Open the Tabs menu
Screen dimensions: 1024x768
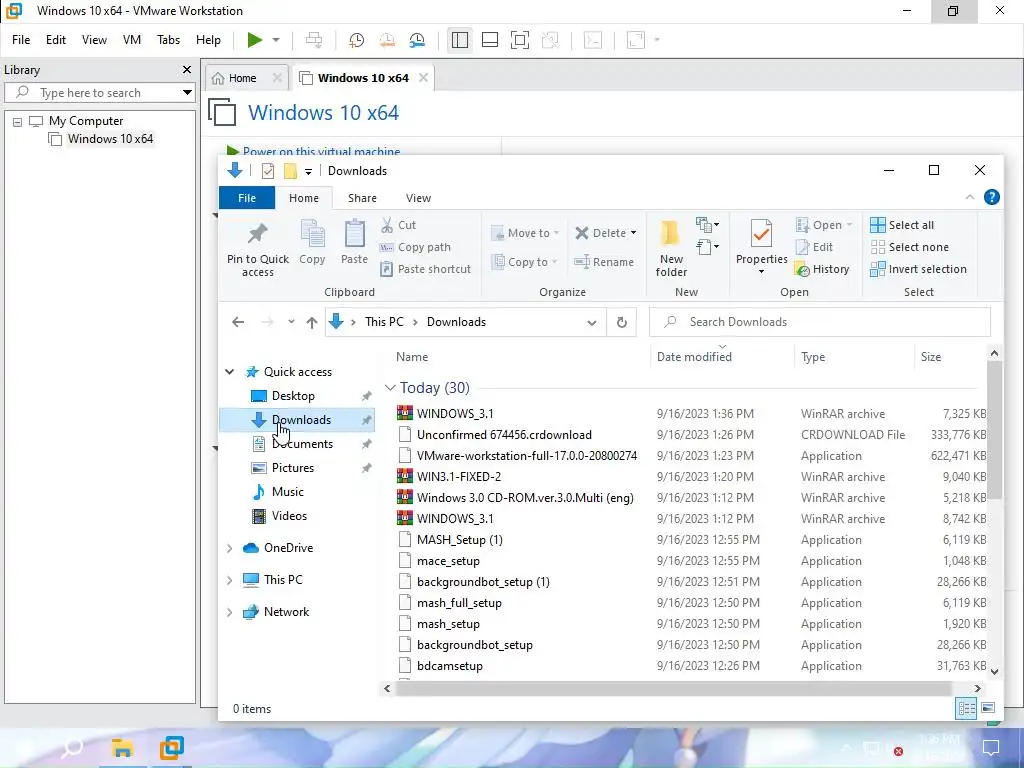click(x=168, y=40)
